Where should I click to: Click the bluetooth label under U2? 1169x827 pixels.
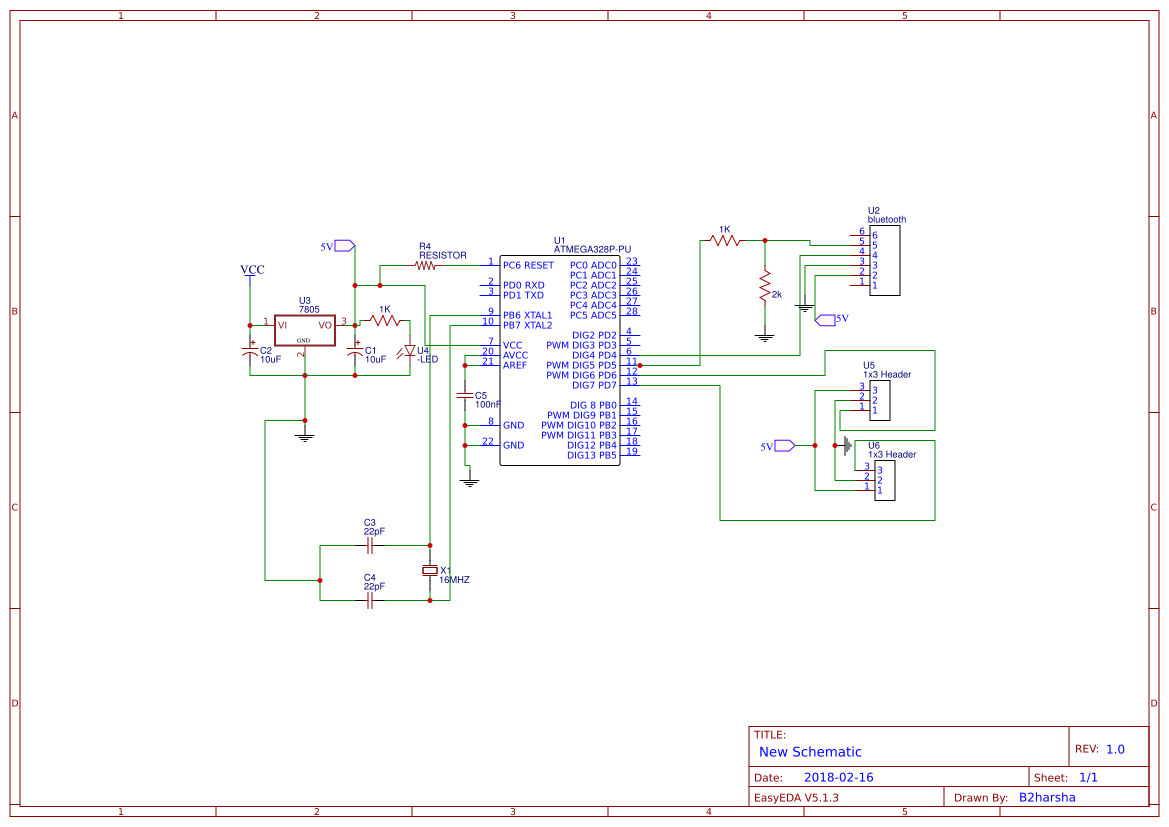click(x=887, y=220)
